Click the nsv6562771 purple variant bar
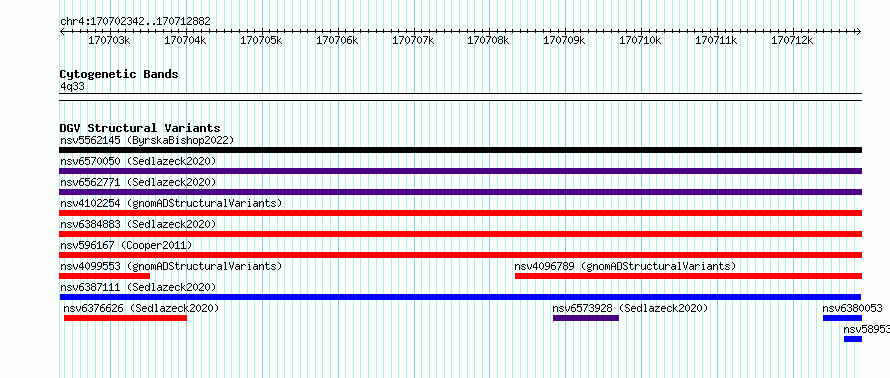The width and height of the screenshot is (890, 378). (x=460, y=192)
